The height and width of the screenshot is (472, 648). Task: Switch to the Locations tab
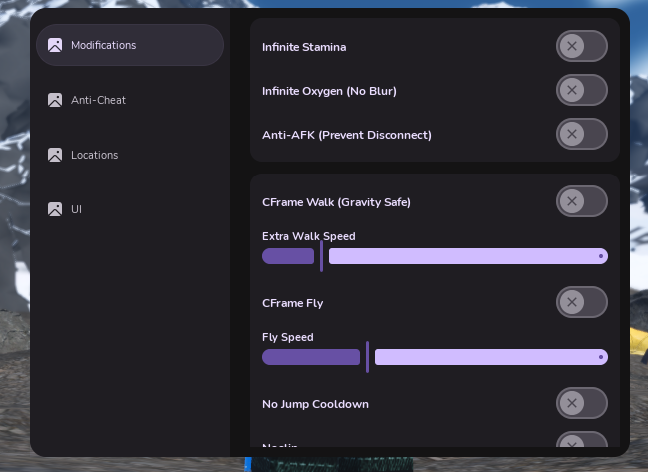(95, 155)
